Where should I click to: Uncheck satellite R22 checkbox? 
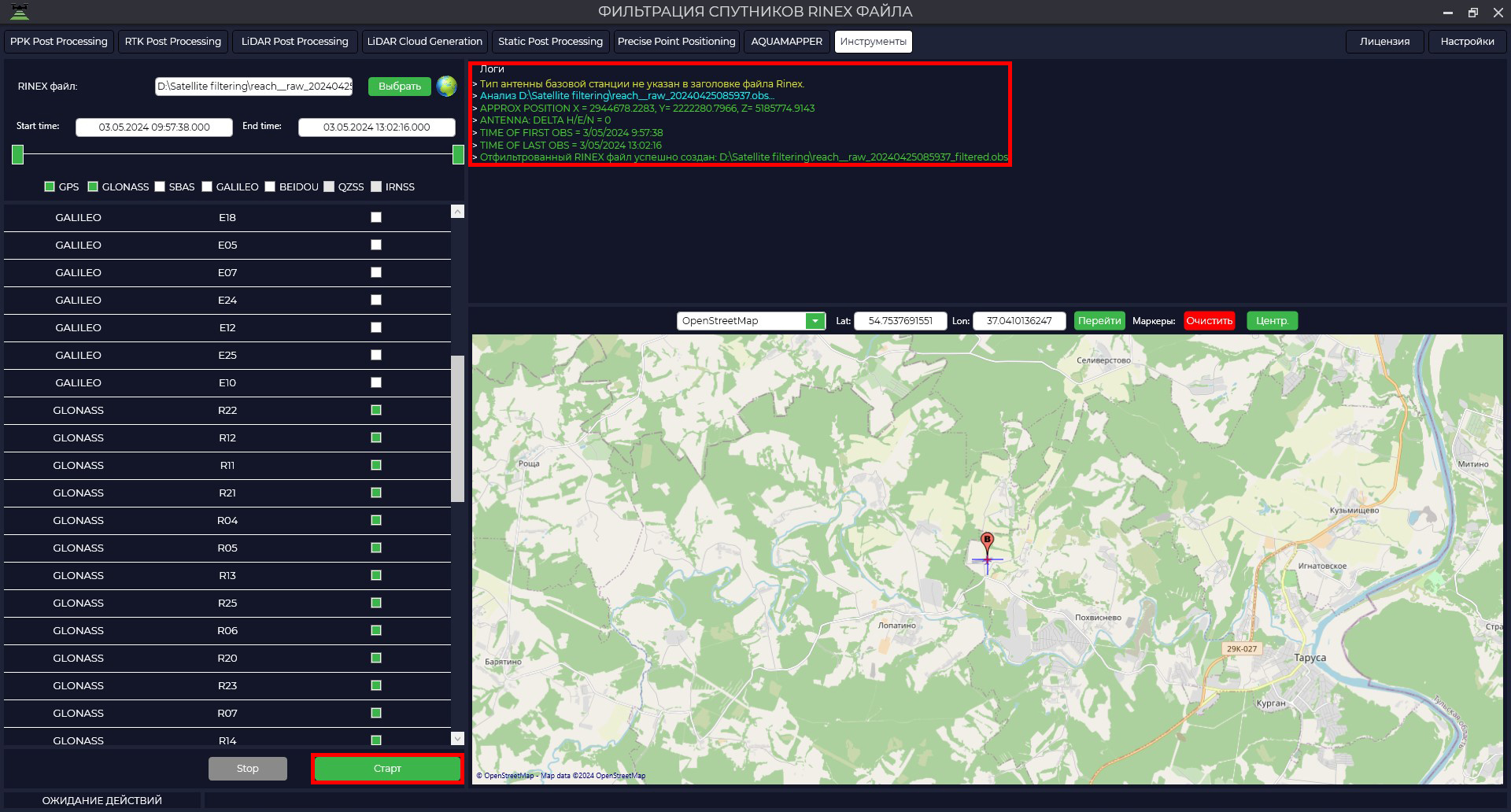pyautogui.click(x=376, y=410)
